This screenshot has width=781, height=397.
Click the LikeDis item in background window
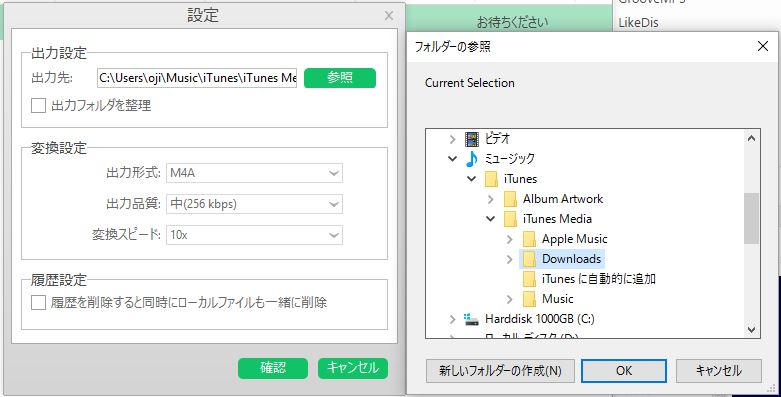coord(639,23)
